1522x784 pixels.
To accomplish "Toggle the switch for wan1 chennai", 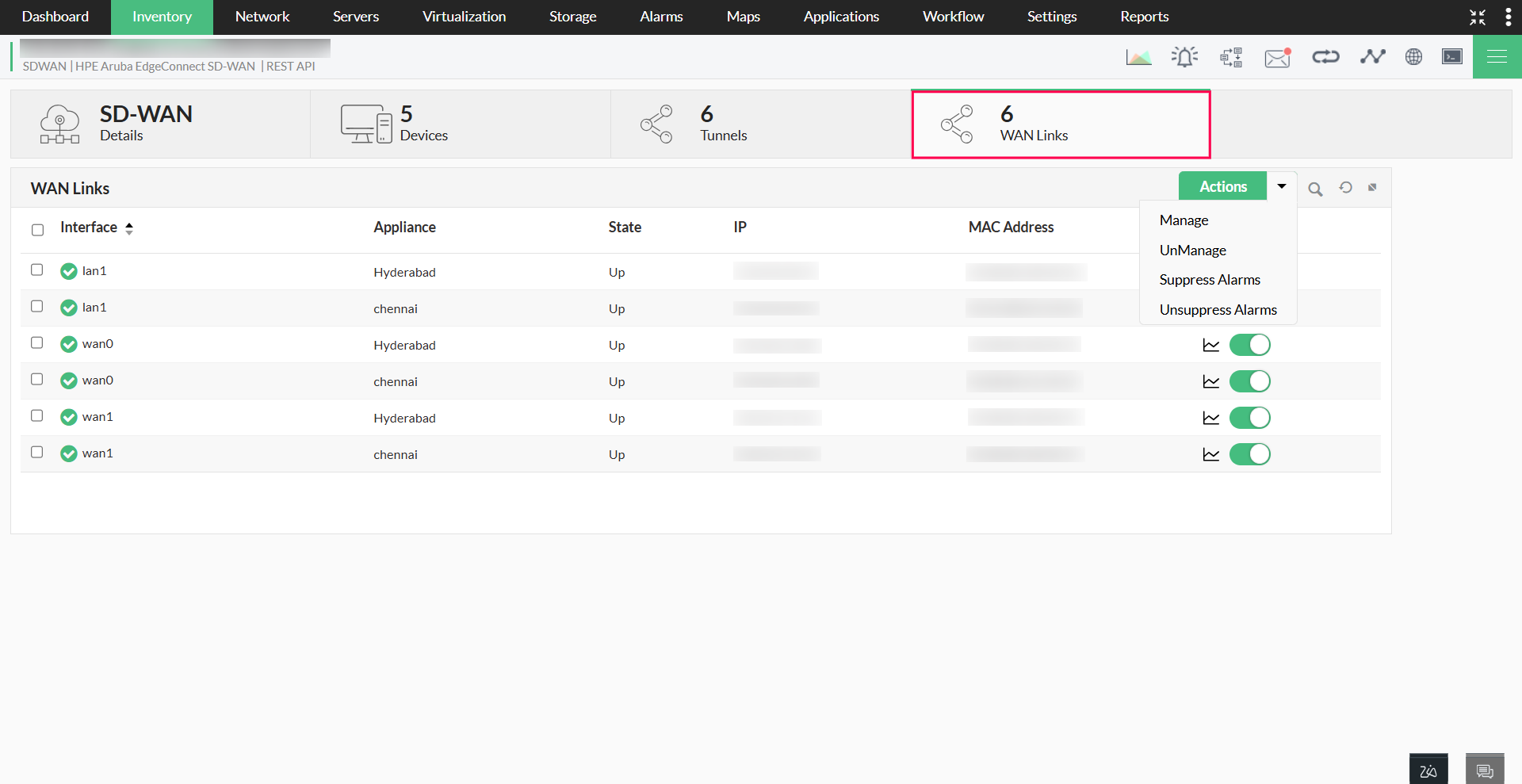I will [x=1250, y=454].
